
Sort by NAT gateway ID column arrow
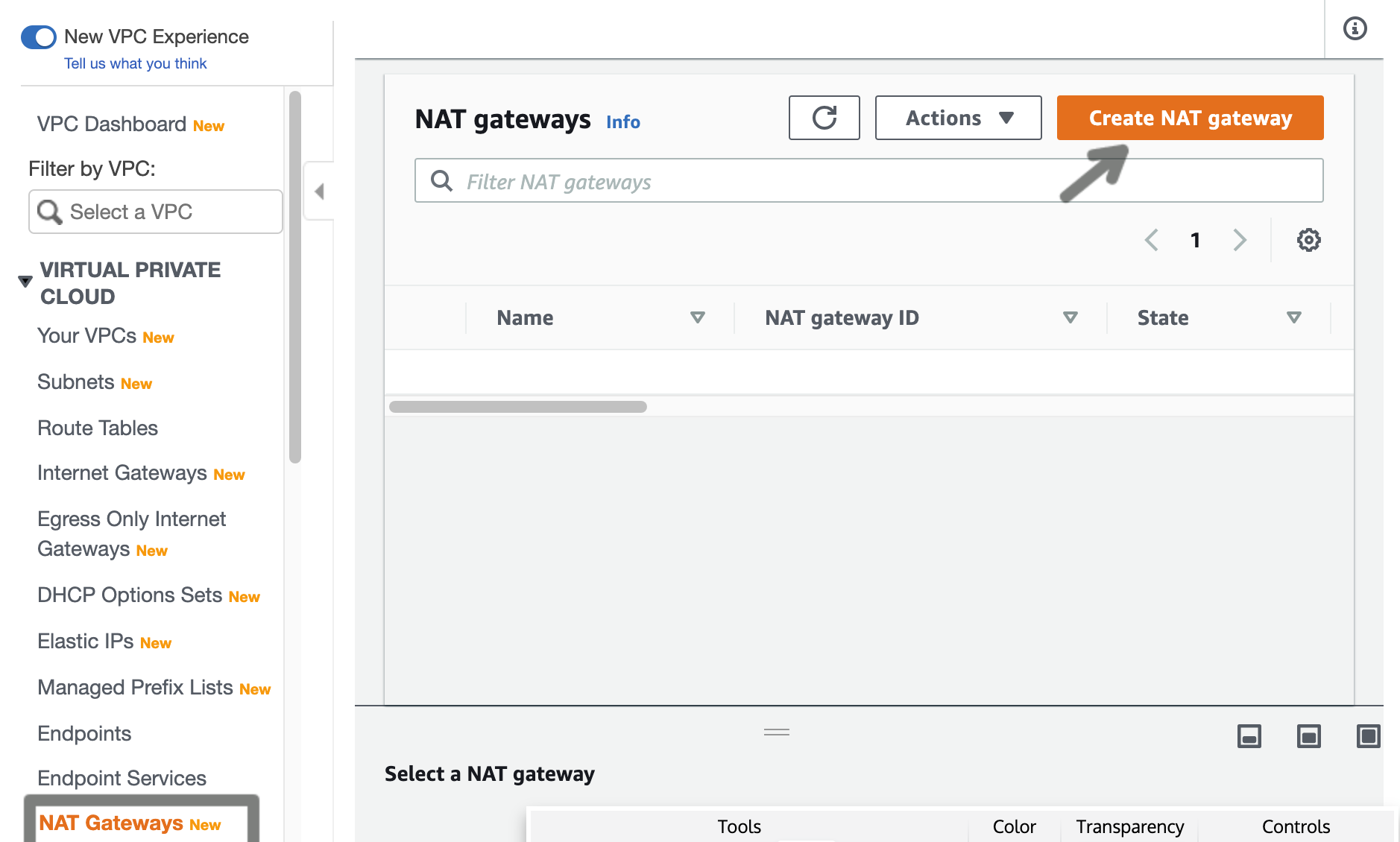(1070, 318)
